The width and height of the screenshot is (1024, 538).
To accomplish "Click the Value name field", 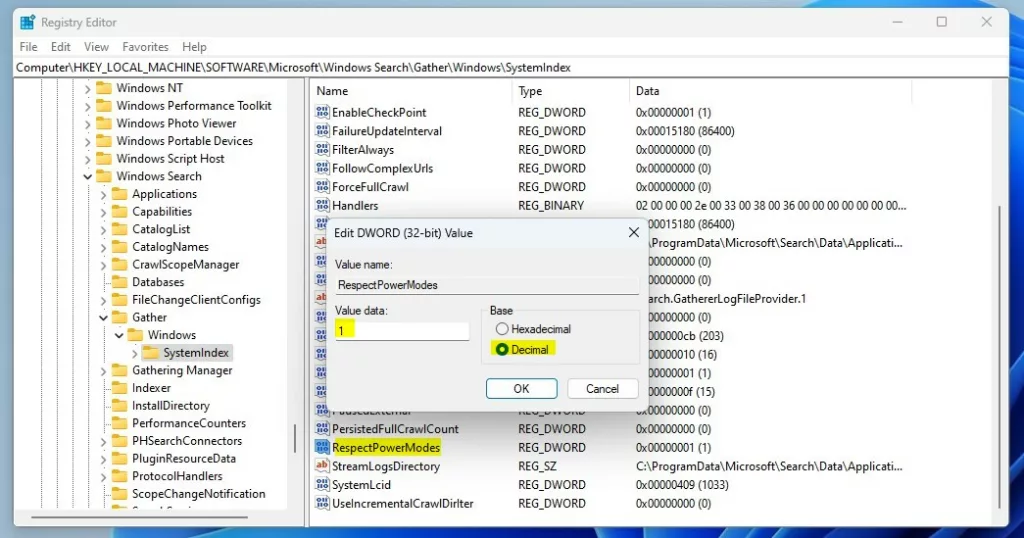I will tap(487, 285).
